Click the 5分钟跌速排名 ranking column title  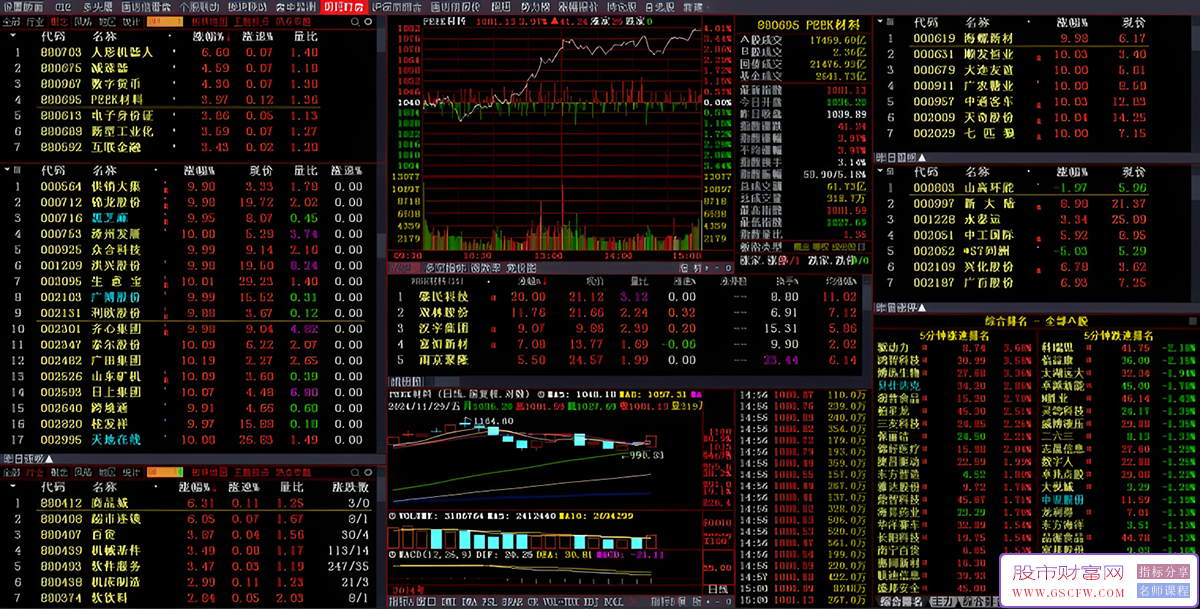pyautogui.click(x=1120, y=335)
